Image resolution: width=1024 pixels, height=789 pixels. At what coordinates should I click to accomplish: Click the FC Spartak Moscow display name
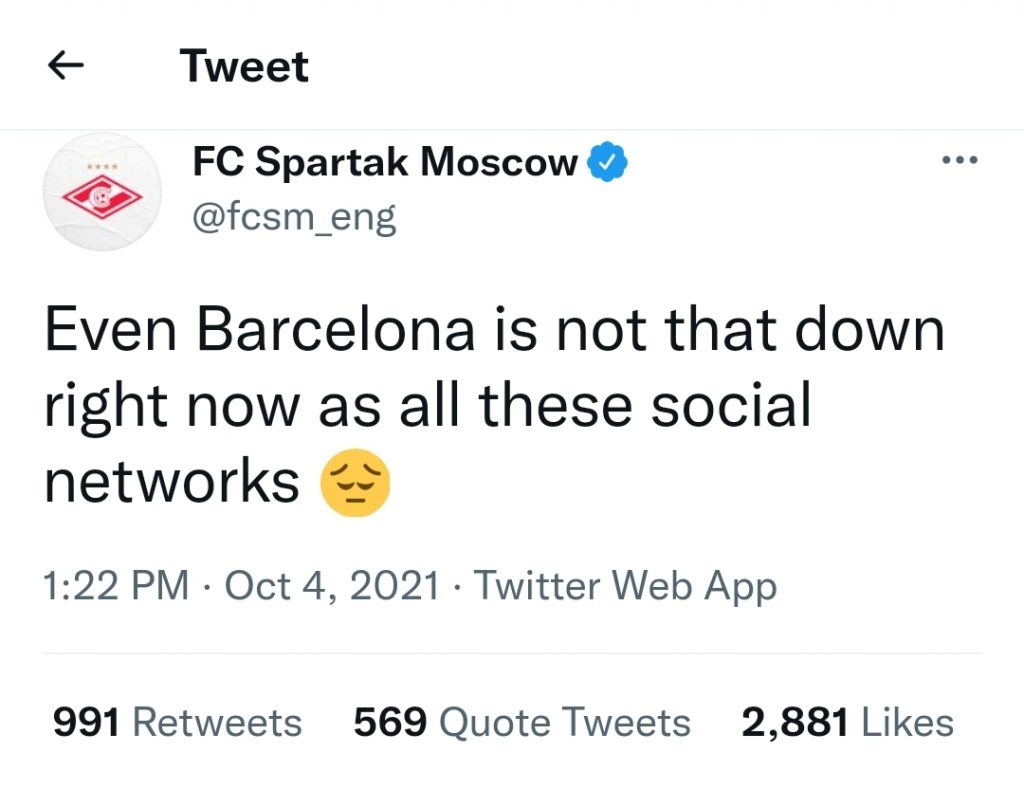385,162
